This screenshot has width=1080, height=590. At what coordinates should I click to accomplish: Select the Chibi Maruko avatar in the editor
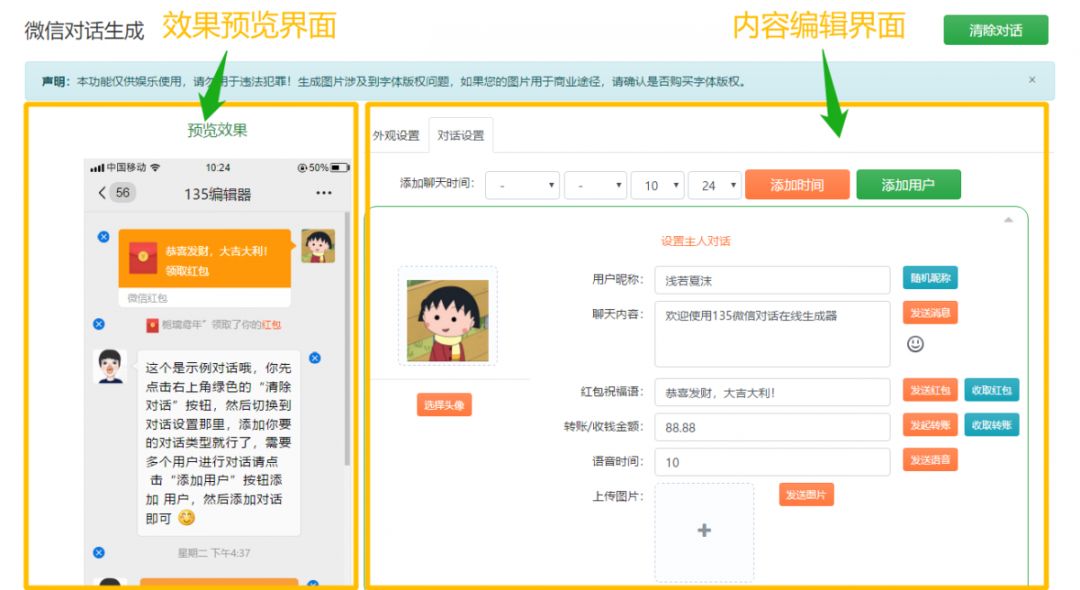[x=448, y=320]
